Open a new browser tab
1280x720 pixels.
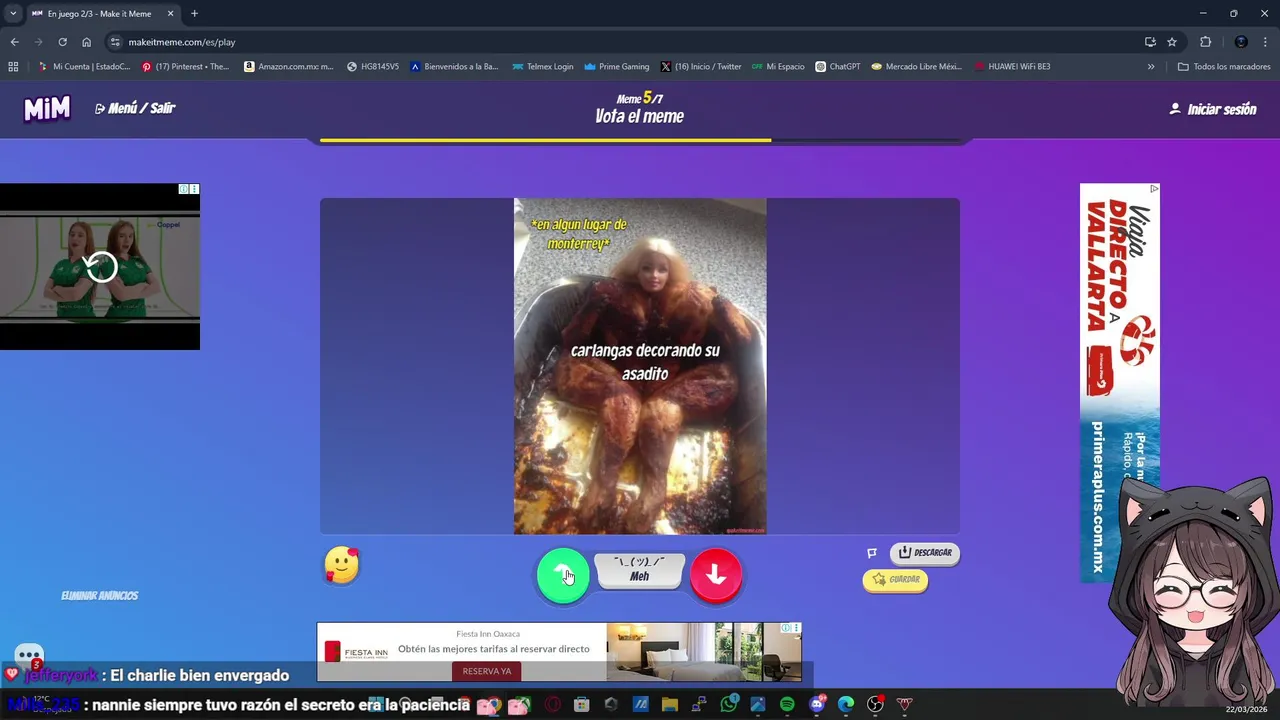[x=194, y=14]
